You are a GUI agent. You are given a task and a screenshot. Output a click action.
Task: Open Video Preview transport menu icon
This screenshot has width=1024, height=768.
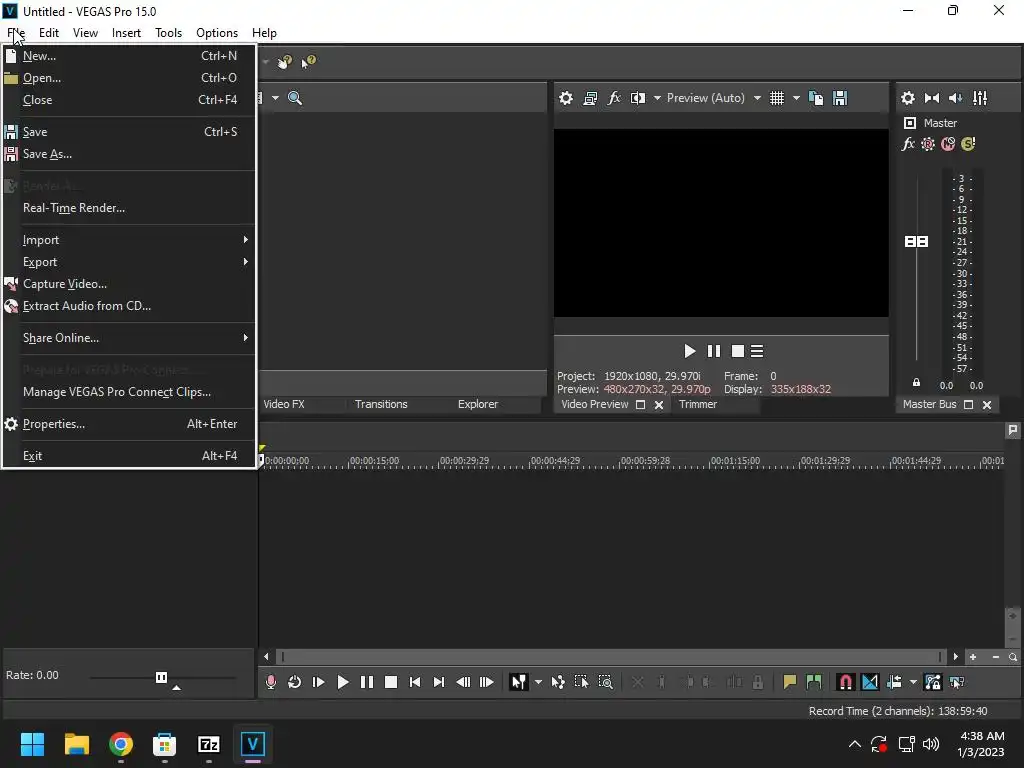tap(757, 351)
